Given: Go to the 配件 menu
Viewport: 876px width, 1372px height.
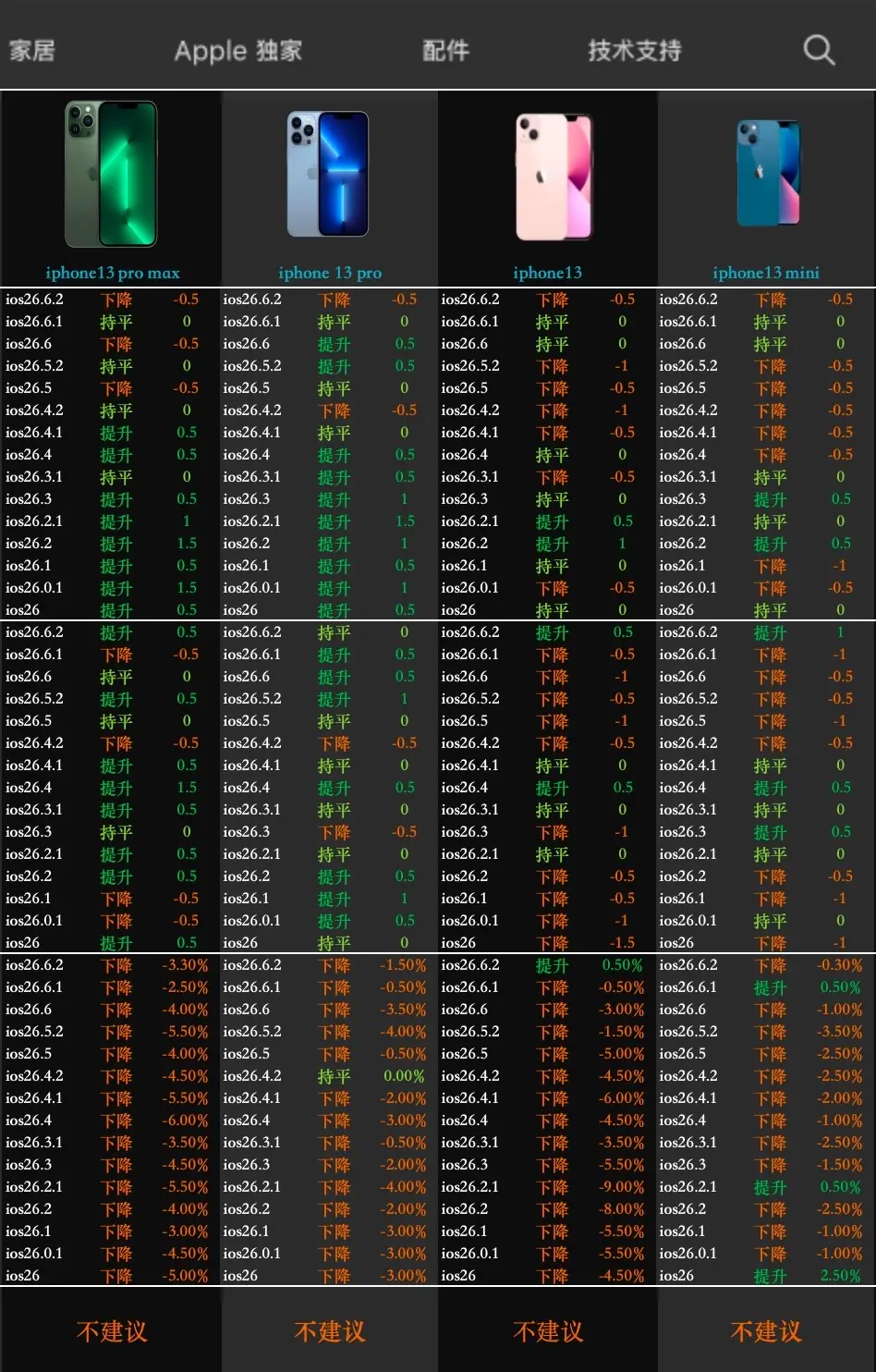Looking at the screenshot, I should click(x=445, y=50).
